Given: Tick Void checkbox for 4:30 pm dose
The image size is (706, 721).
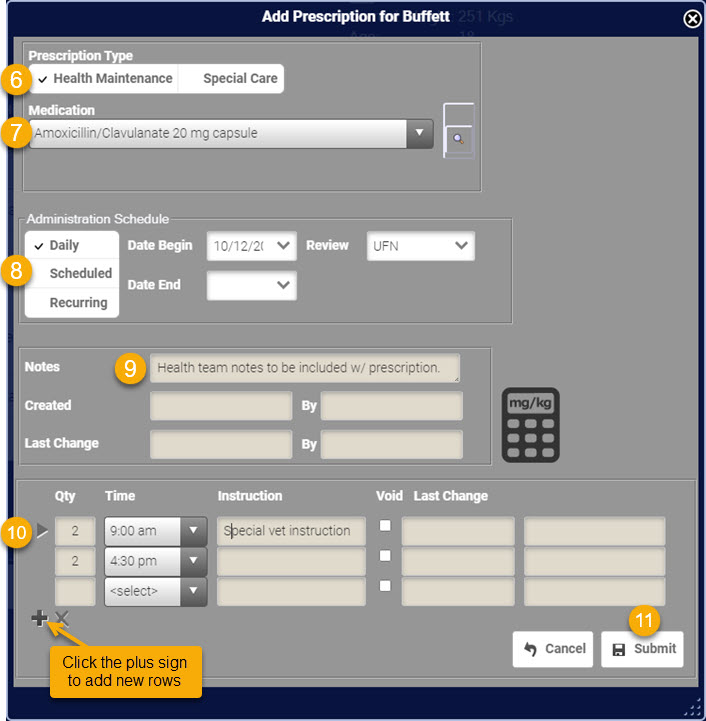Looking at the screenshot, I should 385,555.
